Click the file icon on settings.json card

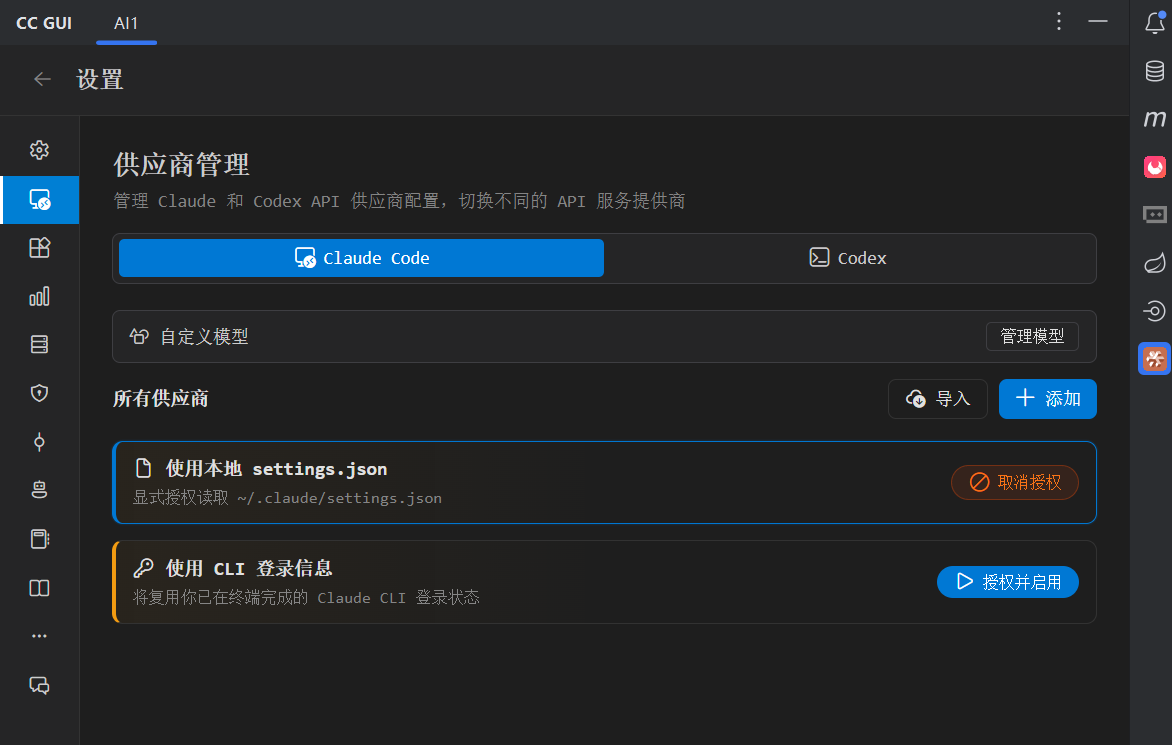[x=144, y=469]
